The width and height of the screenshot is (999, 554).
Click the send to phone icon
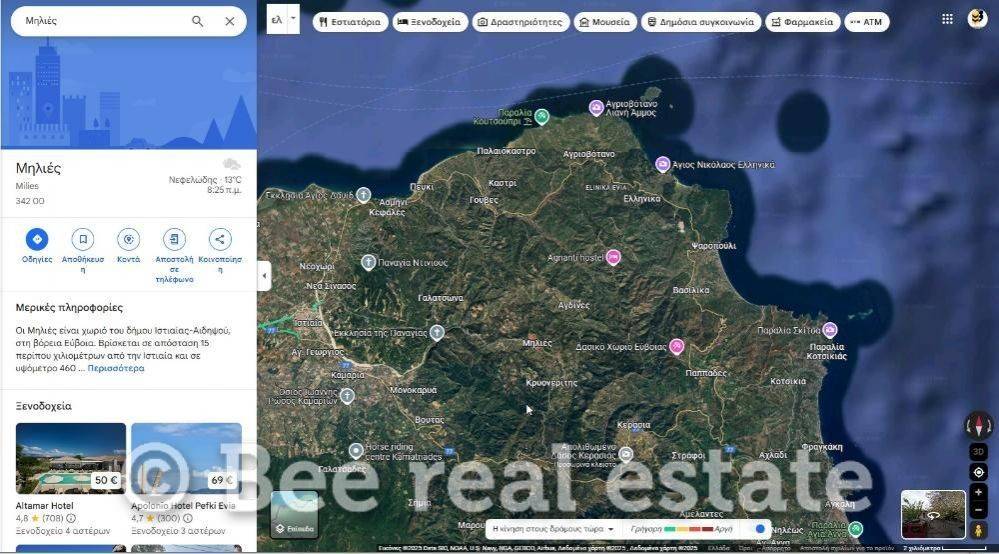[174, 239]
